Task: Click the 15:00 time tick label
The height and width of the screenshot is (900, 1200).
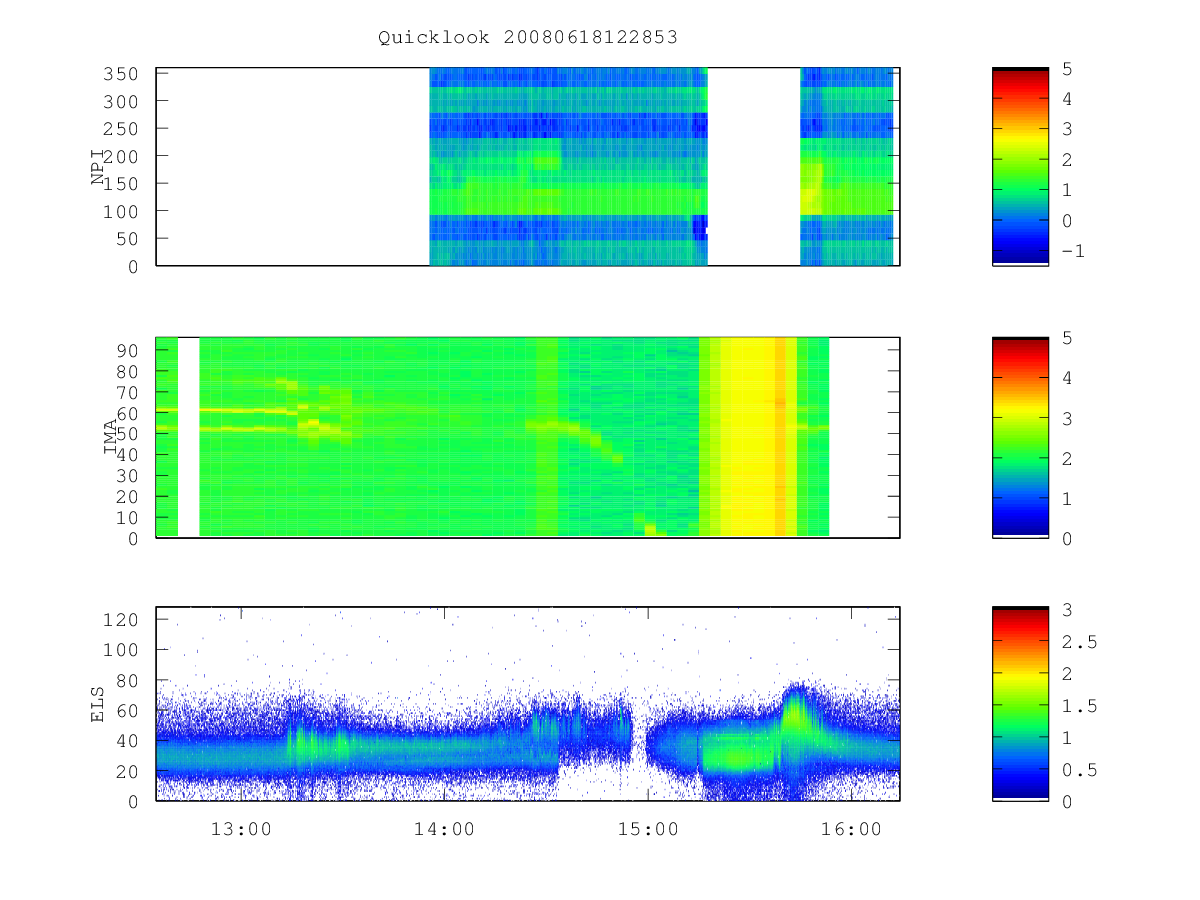Action: 647,829
